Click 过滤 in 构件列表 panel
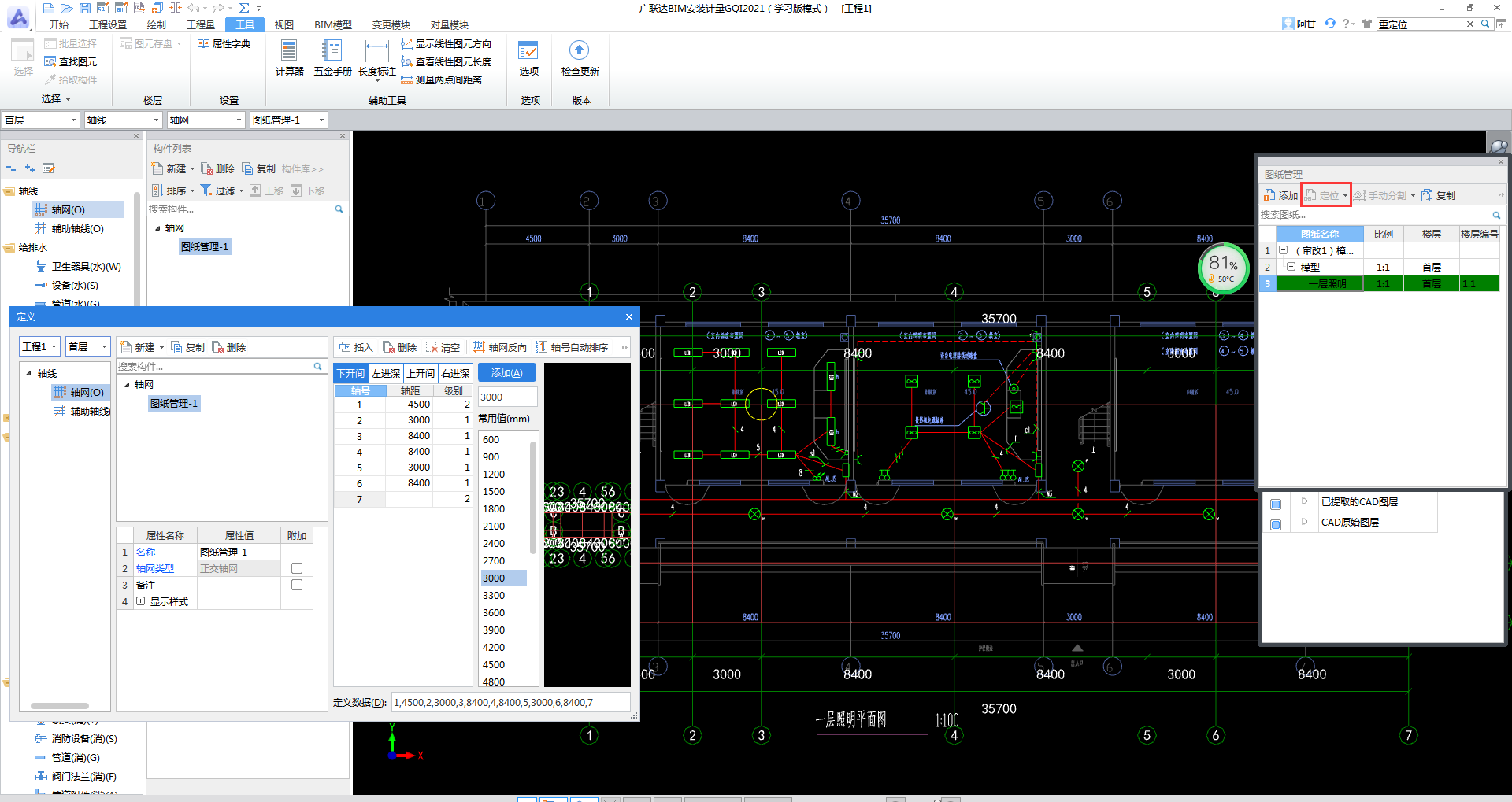Viewport: 1512px width, 802px height. click(221, 190)
